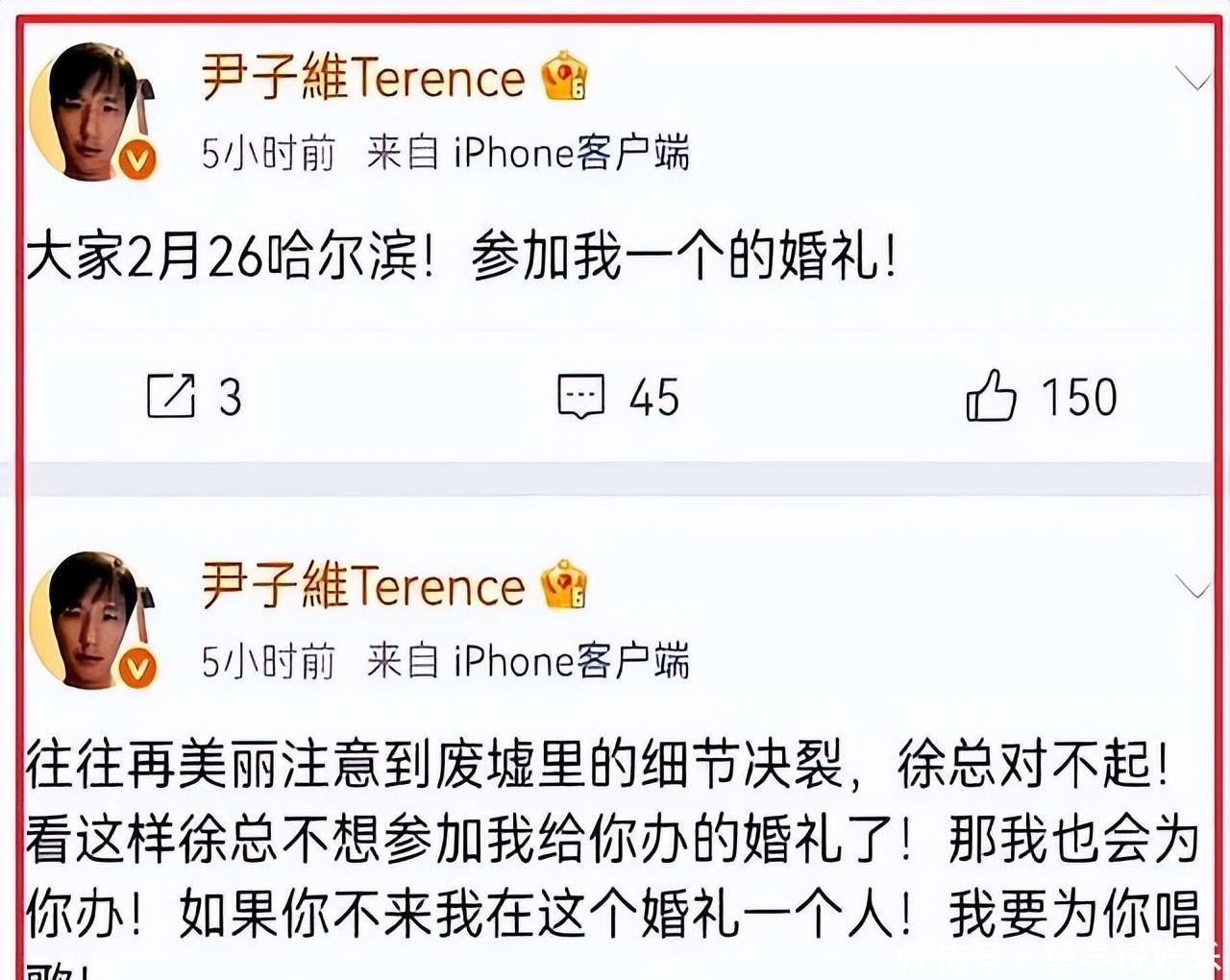Open comments on the first post
The height and width of the screenshot is (980, 1230).
pyautogui.click(x=581, y=396)
